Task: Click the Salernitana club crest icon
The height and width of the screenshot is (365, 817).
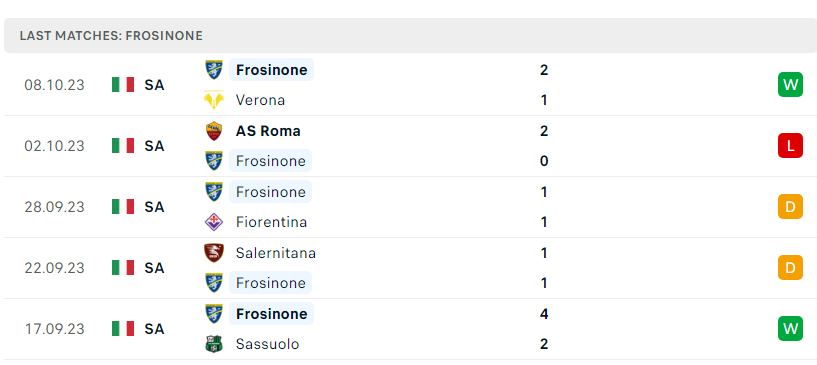Action: tap(214, 253)
